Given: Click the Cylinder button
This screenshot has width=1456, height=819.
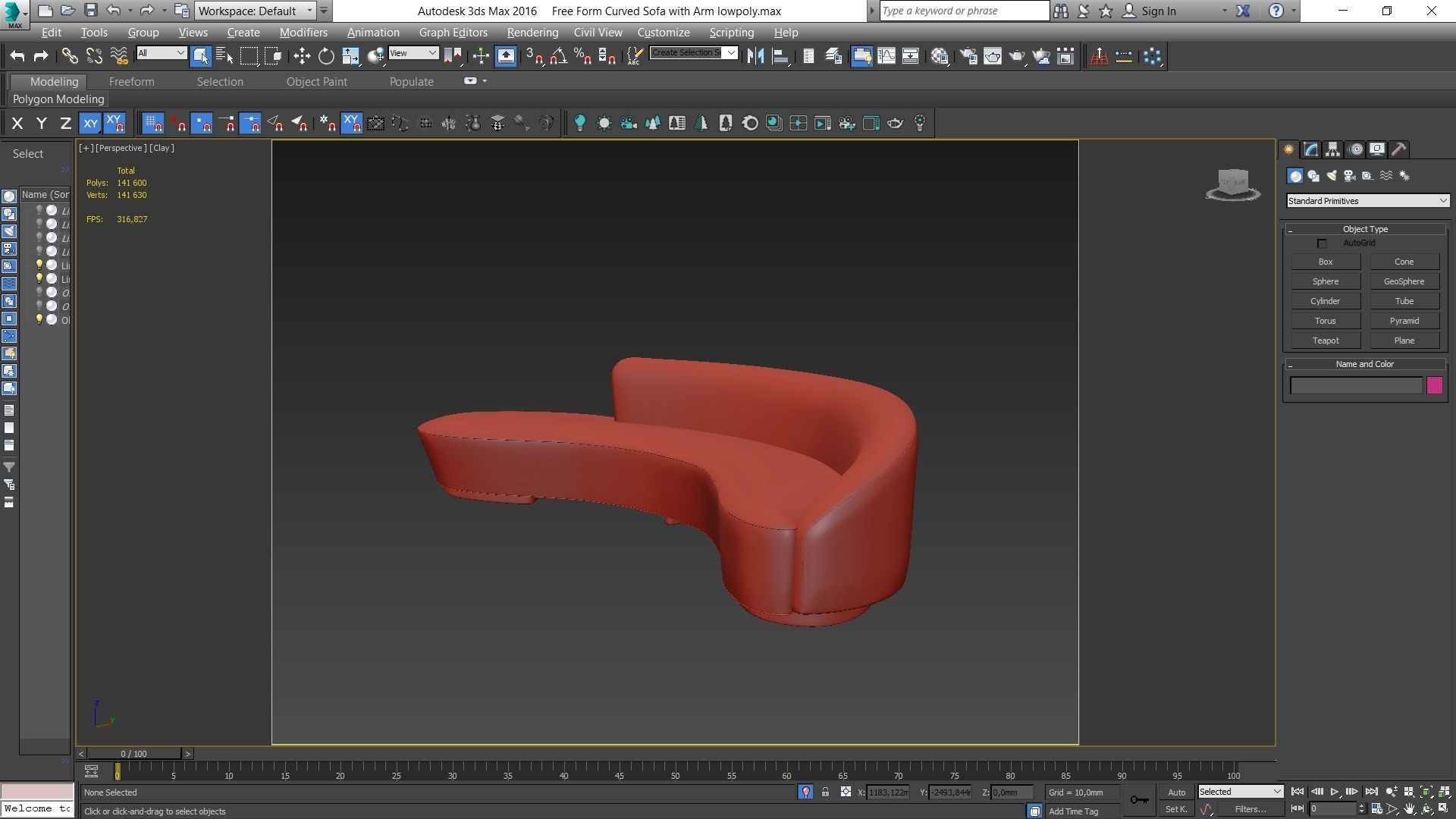Looking at the screenshot, I should click(x=1326, y=301).
